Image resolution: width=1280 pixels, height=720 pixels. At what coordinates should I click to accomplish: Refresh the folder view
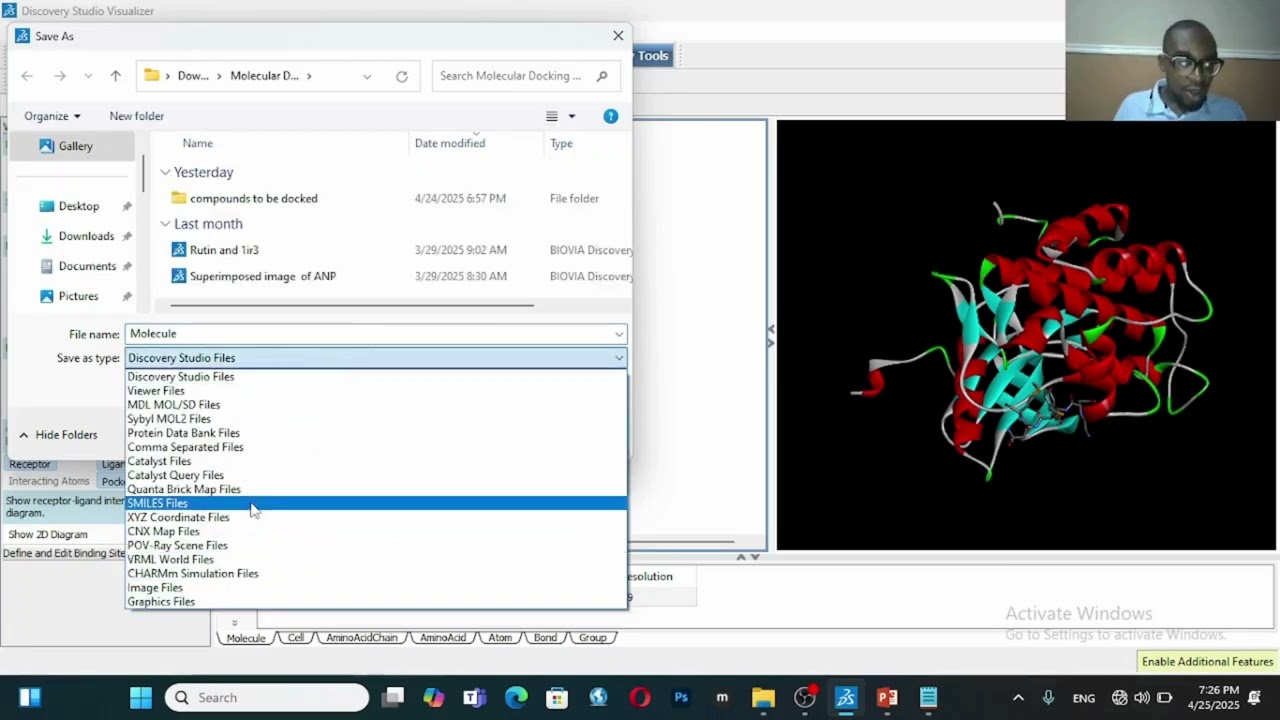click(401, 76)
